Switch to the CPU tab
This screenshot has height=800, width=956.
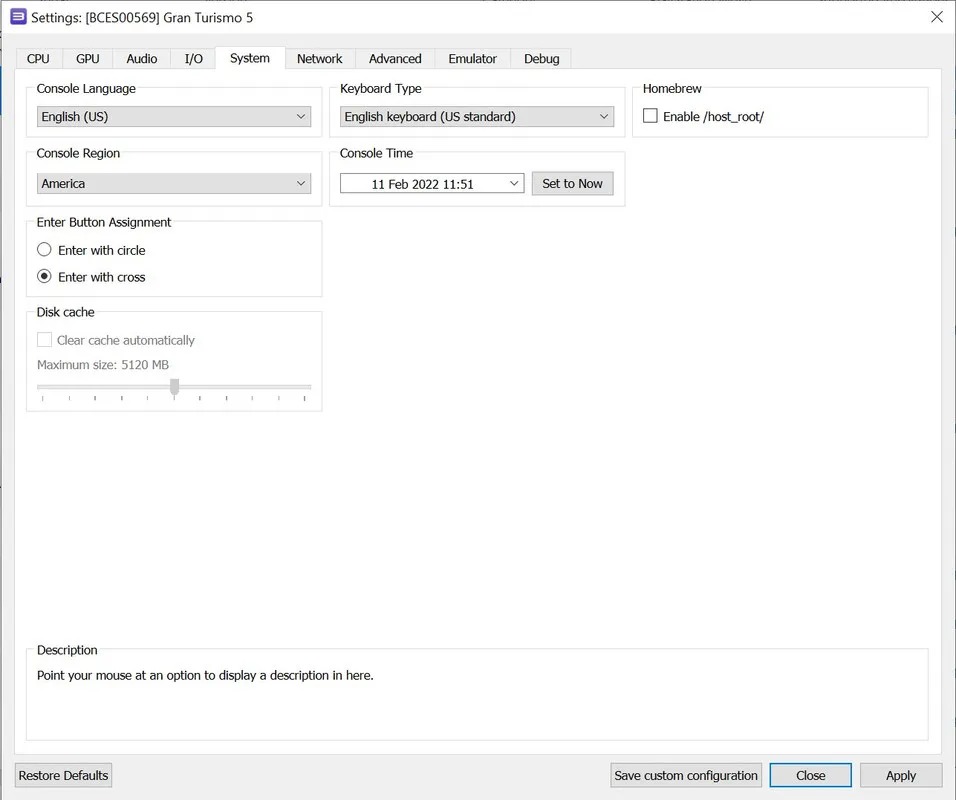click(x=38, y=59)
